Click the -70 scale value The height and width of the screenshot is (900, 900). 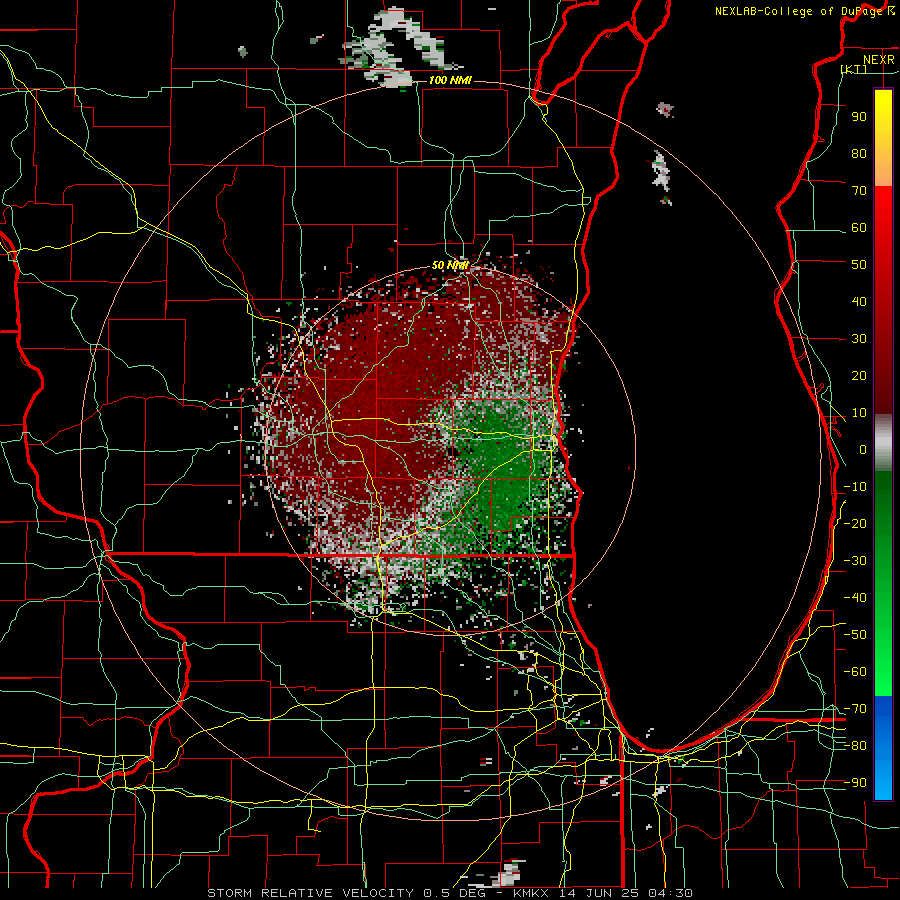click(x=855, y=709)
